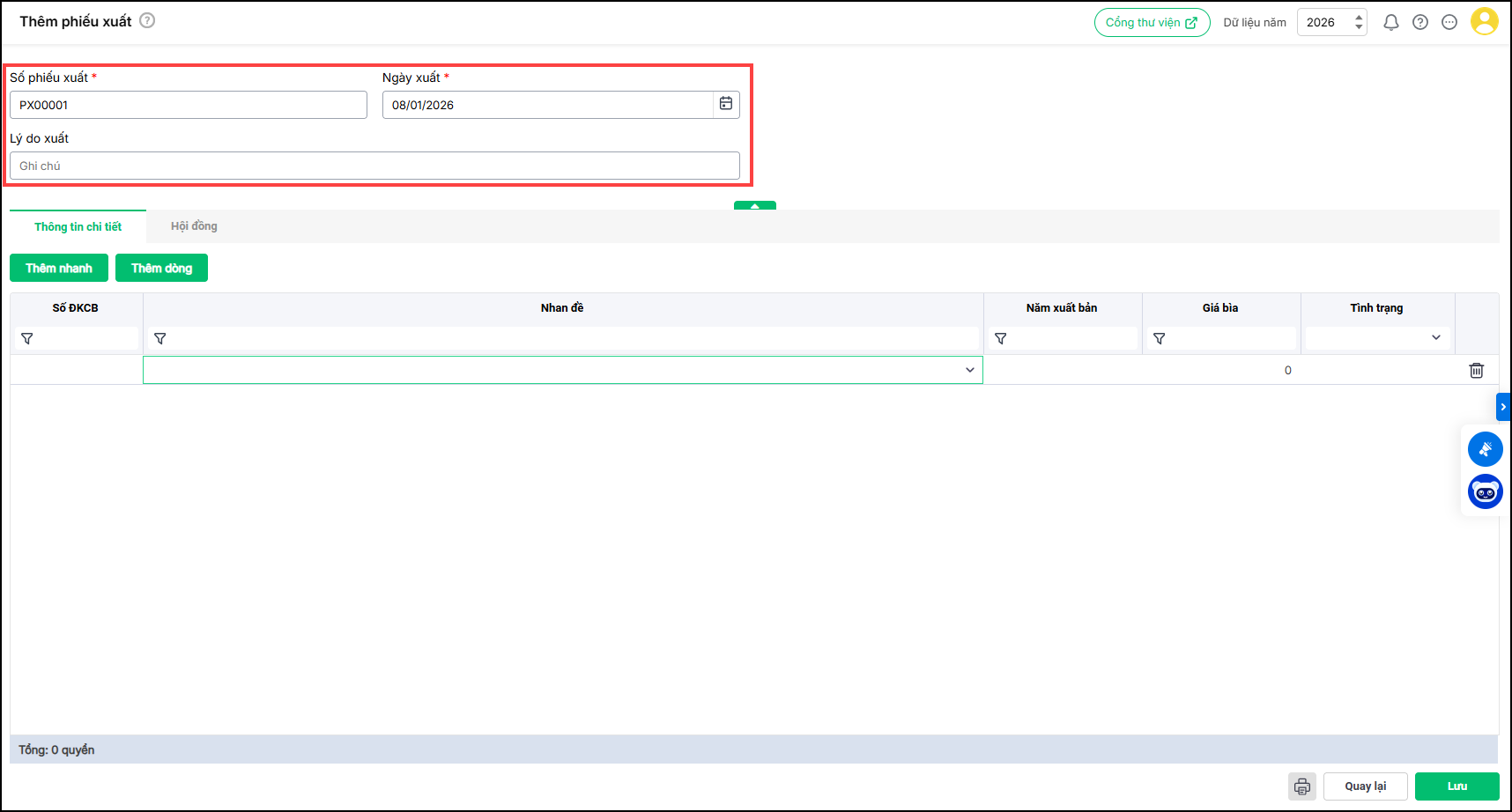Click the Thêm nhanh button
Viewport: 1512px width, 812px height.
[x=59, y=268]
